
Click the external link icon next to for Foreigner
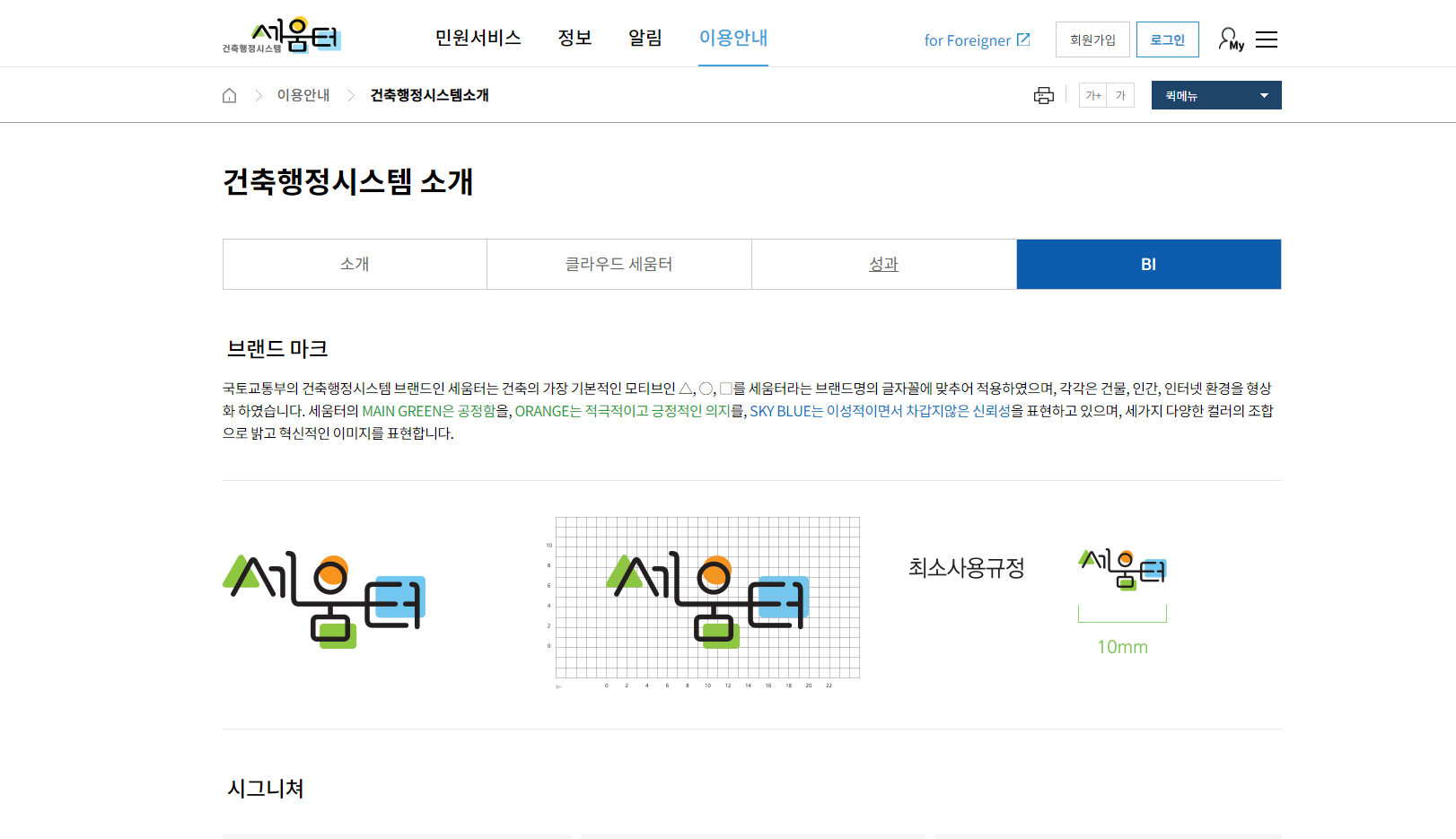[x=1024, y=39]
